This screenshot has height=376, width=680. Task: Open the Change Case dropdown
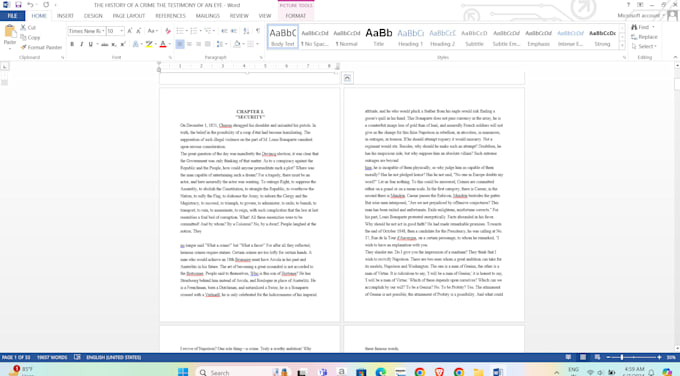click(152, 31)
